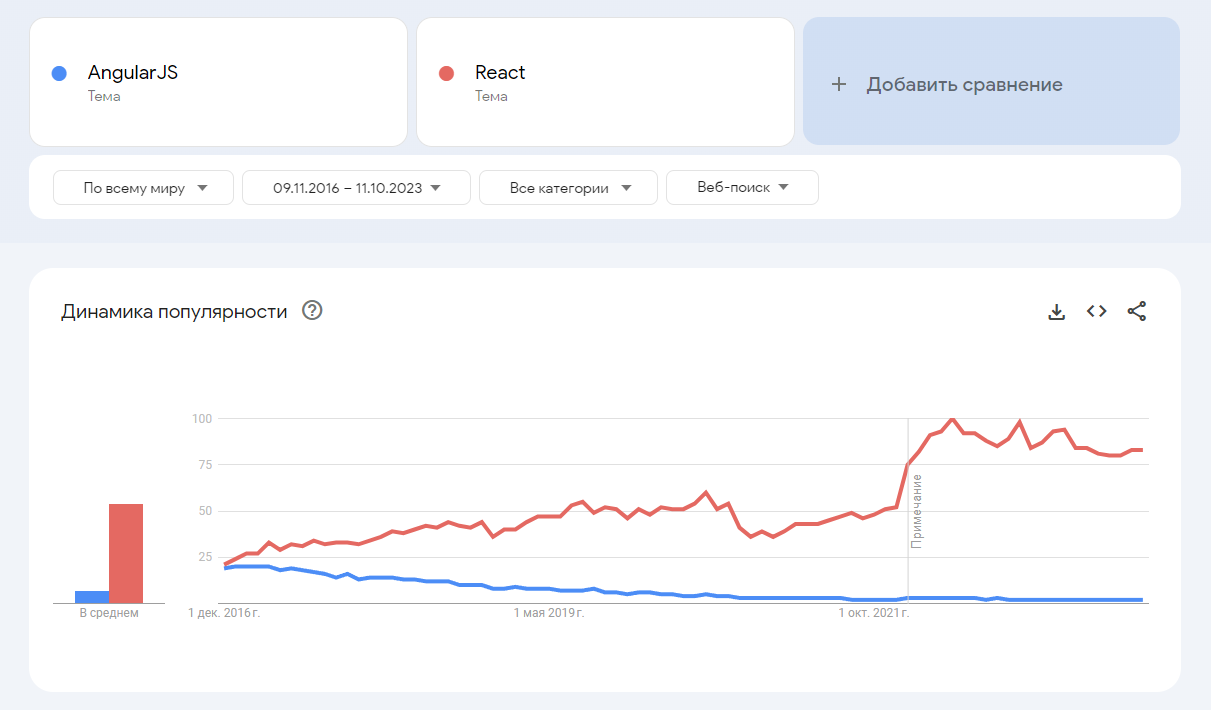Click the 100 value on the y-axis
Image resolution: width=1211 pixels, height=710 pixels.
pyautogui.click(x=201, y=418)
